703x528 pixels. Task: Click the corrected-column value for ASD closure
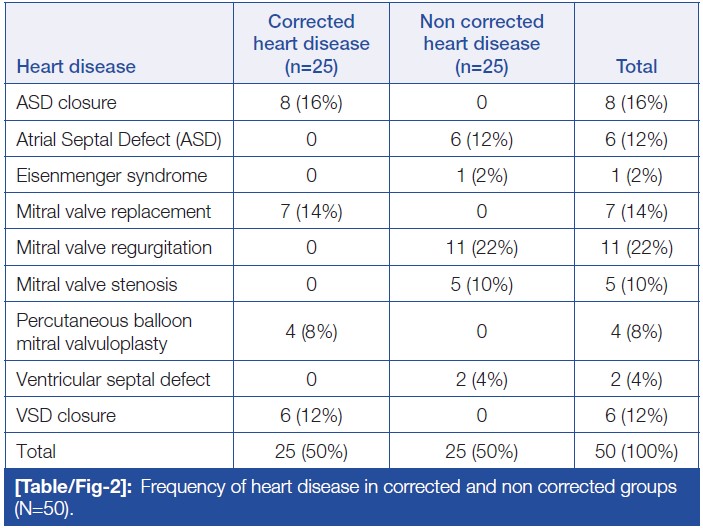pos(311,103)
